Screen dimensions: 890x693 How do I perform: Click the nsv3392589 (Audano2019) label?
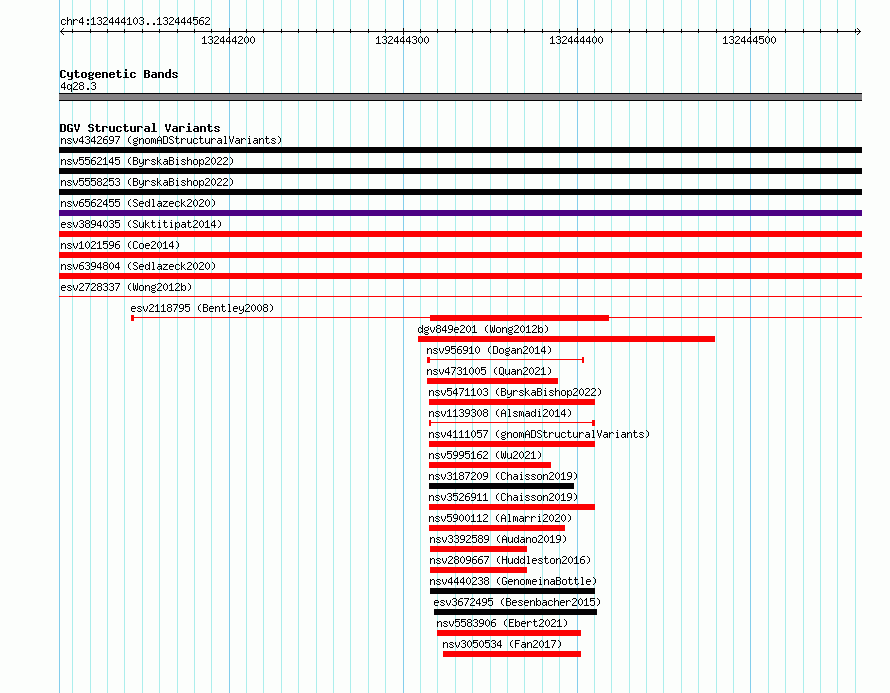click(x=498, y=539)
